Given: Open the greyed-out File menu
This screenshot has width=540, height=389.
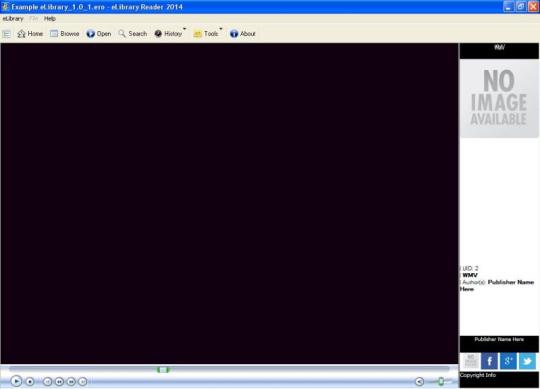Looking at the screenshot, I should coord(33,19).
